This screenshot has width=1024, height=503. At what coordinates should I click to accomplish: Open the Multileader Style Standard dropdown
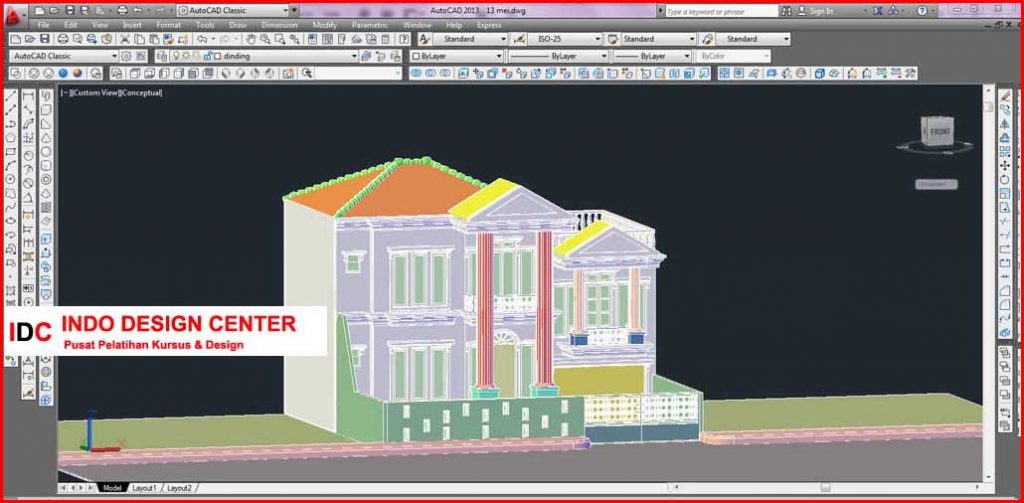click(x=786, y=39)
